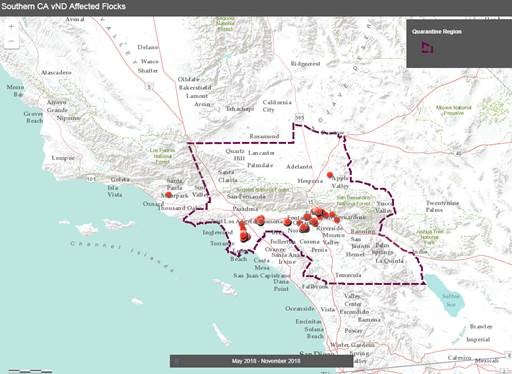Click the Lancaster map label

pyautogui.click(x=261, y=153)
